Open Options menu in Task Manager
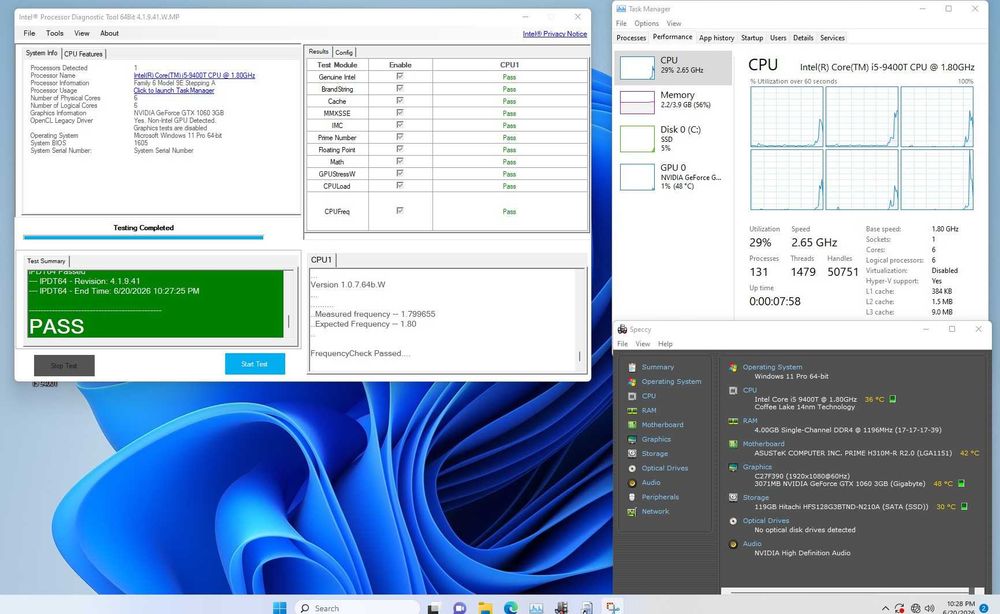The width and height of the screenshot is (1000, 614). pos(646,23)
